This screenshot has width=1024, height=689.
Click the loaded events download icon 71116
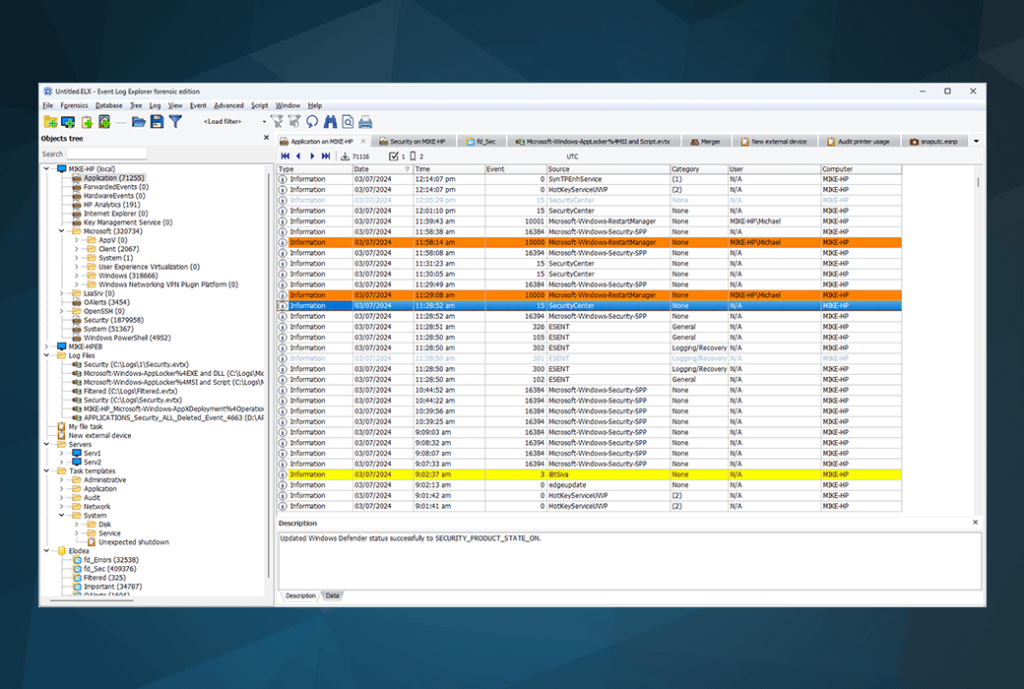(x=345, y=156)
